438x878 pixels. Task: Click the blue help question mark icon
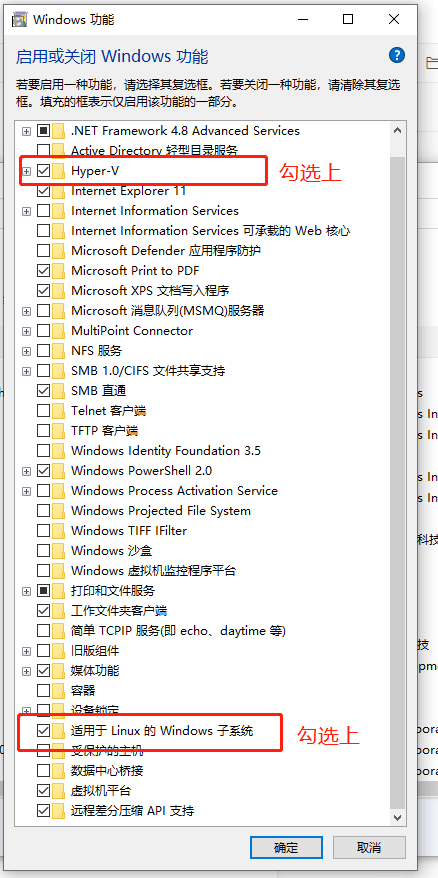tap(397, 55)
